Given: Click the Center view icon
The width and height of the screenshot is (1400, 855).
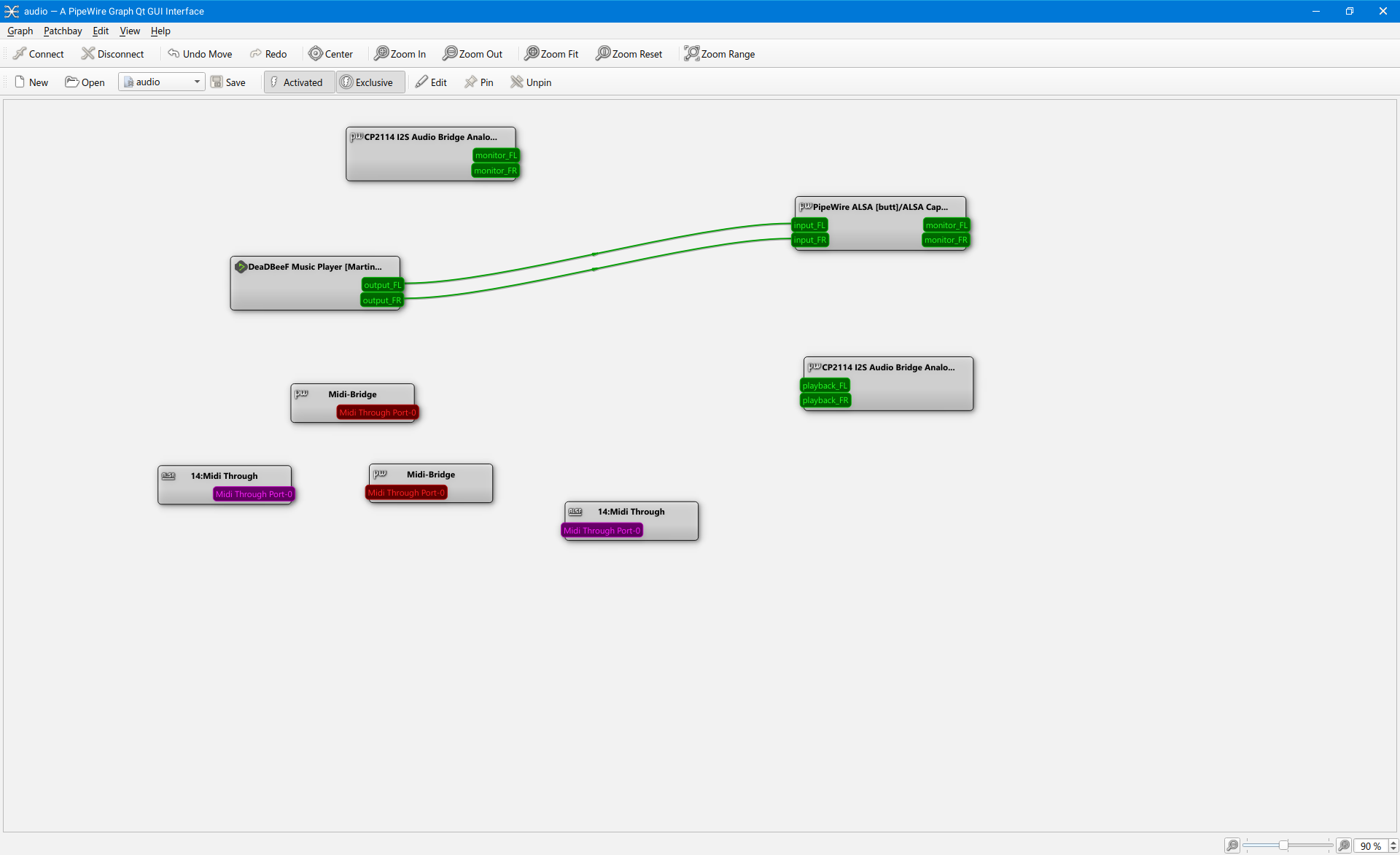Looking at the screenshot, I should pyautogui.click(x=315, y=54).
